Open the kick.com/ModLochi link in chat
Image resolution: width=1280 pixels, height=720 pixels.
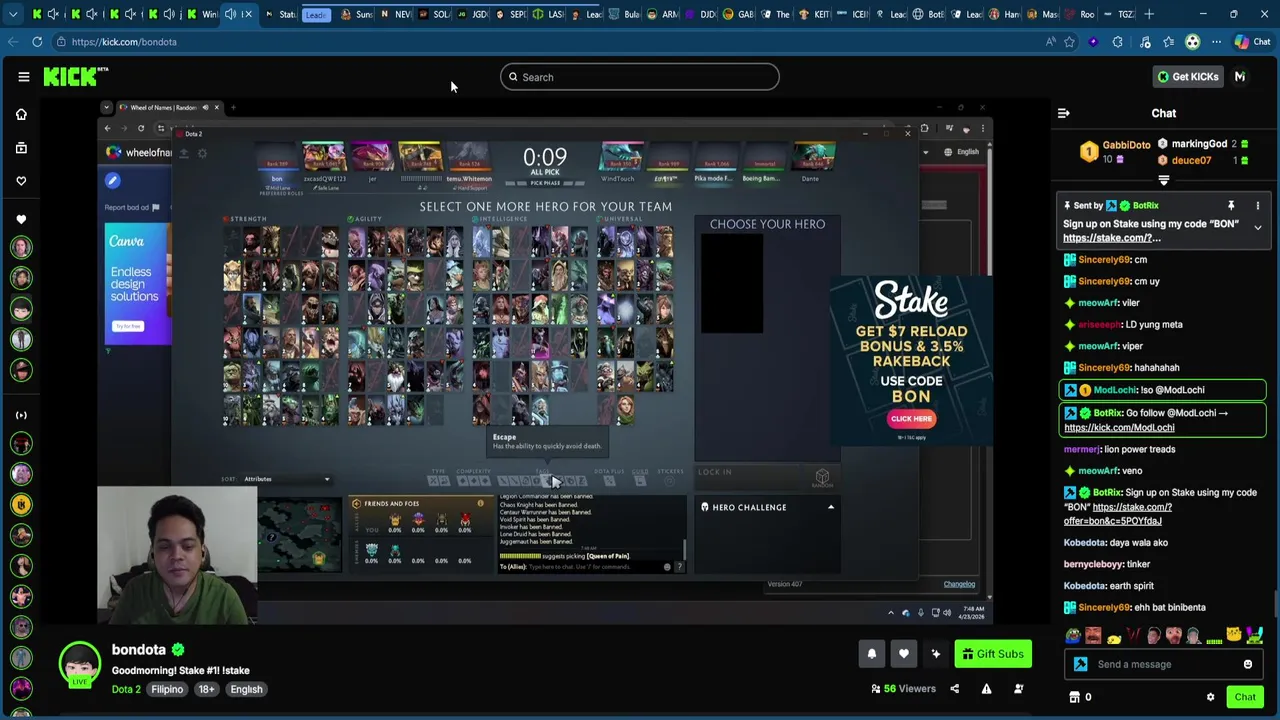coord(1119,428)
